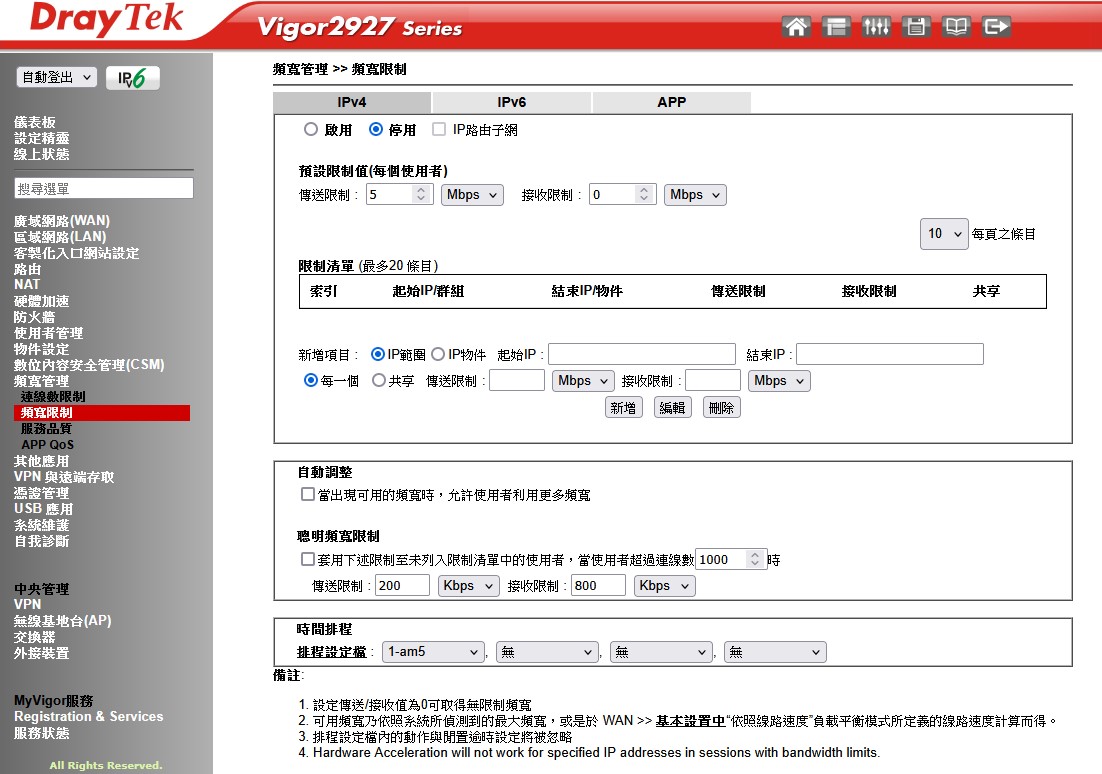
Task: Open the manual book icon
Action: (956, 27)
